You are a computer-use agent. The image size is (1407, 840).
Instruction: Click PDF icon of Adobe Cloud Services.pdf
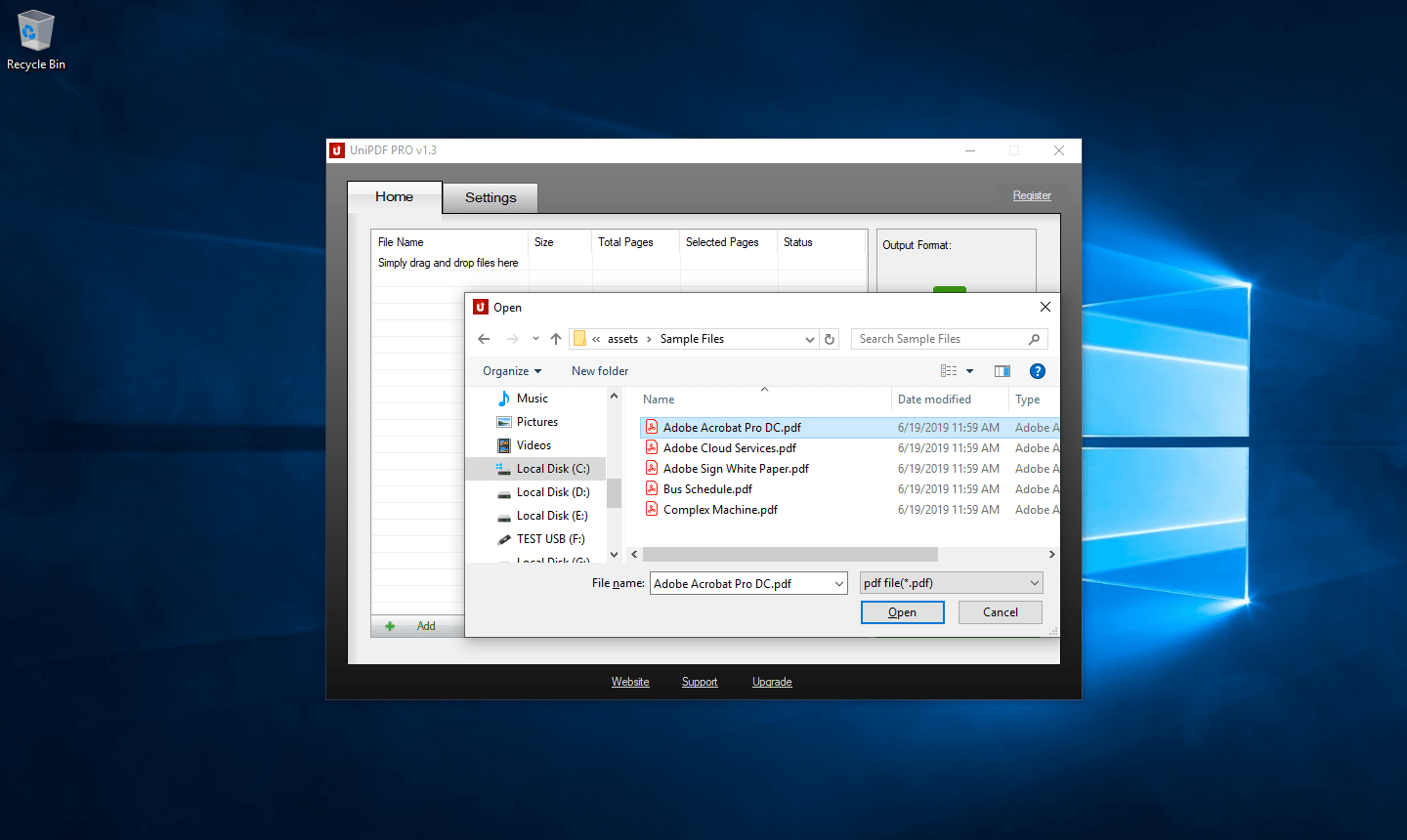click(652, 447)
